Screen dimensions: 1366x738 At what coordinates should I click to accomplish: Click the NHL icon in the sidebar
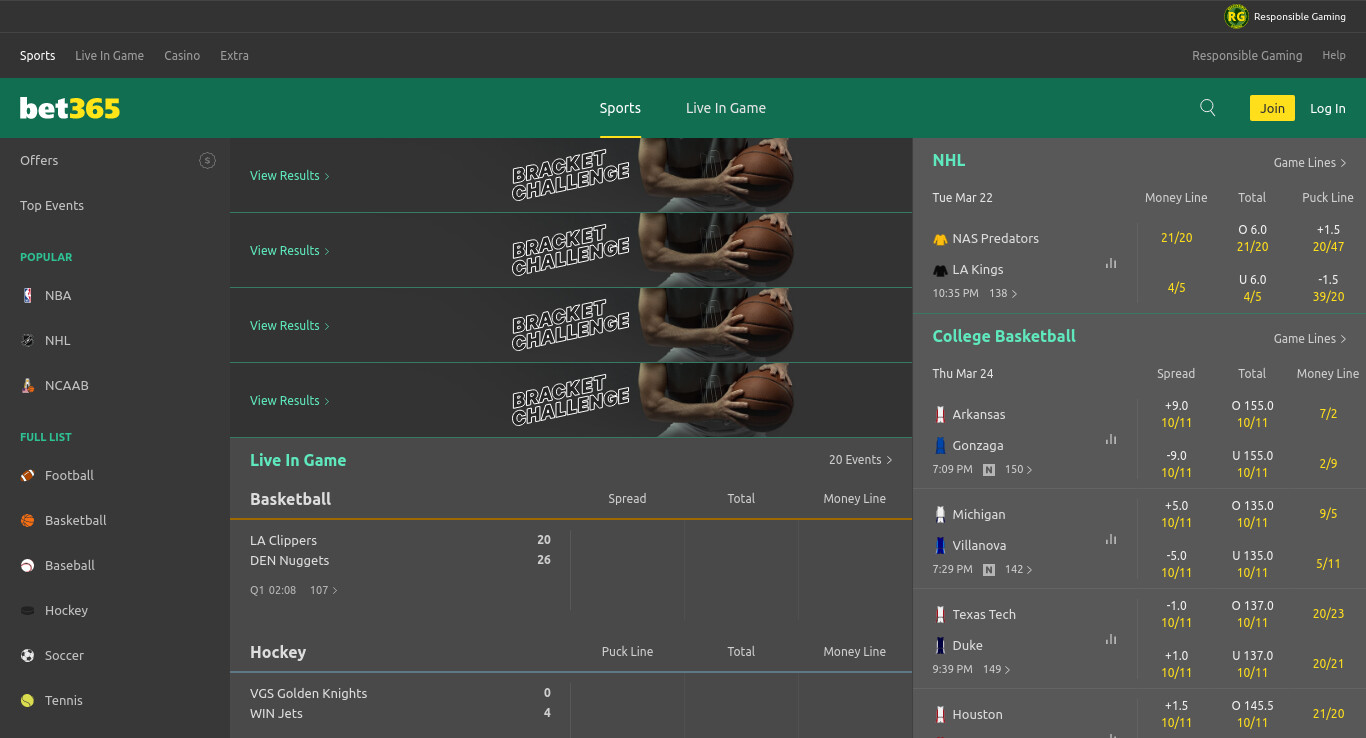click(x=27, y=340)
